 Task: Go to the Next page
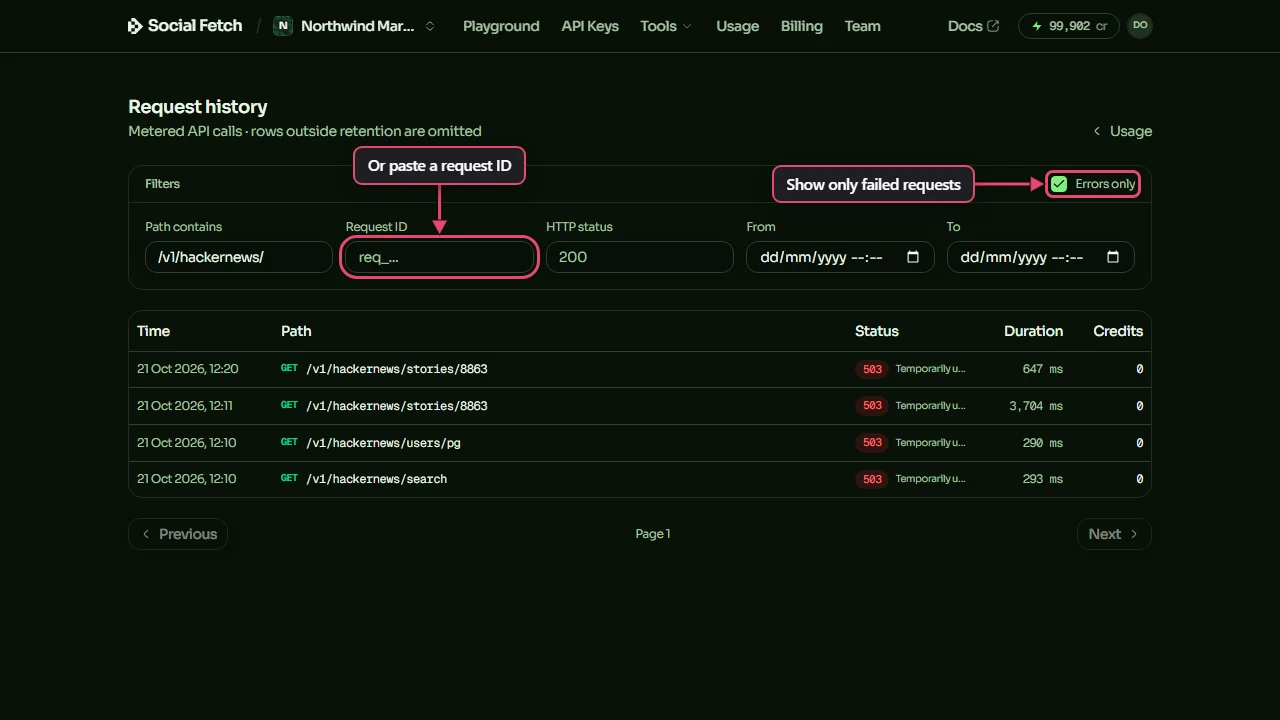1114,534
